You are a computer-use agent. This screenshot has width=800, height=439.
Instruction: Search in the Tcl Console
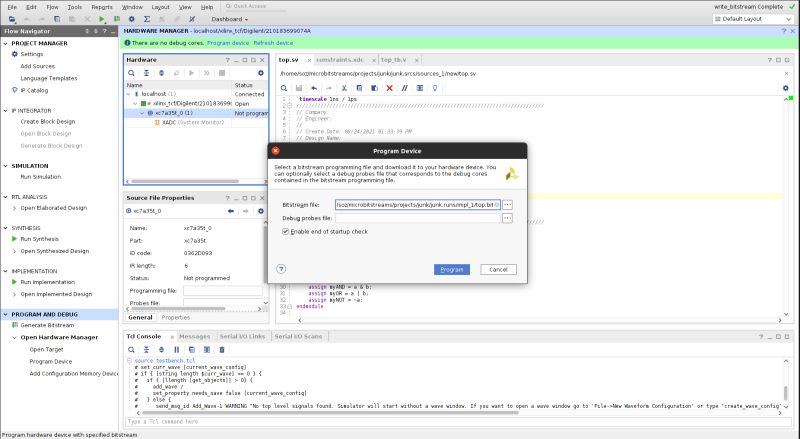(131, 350)
